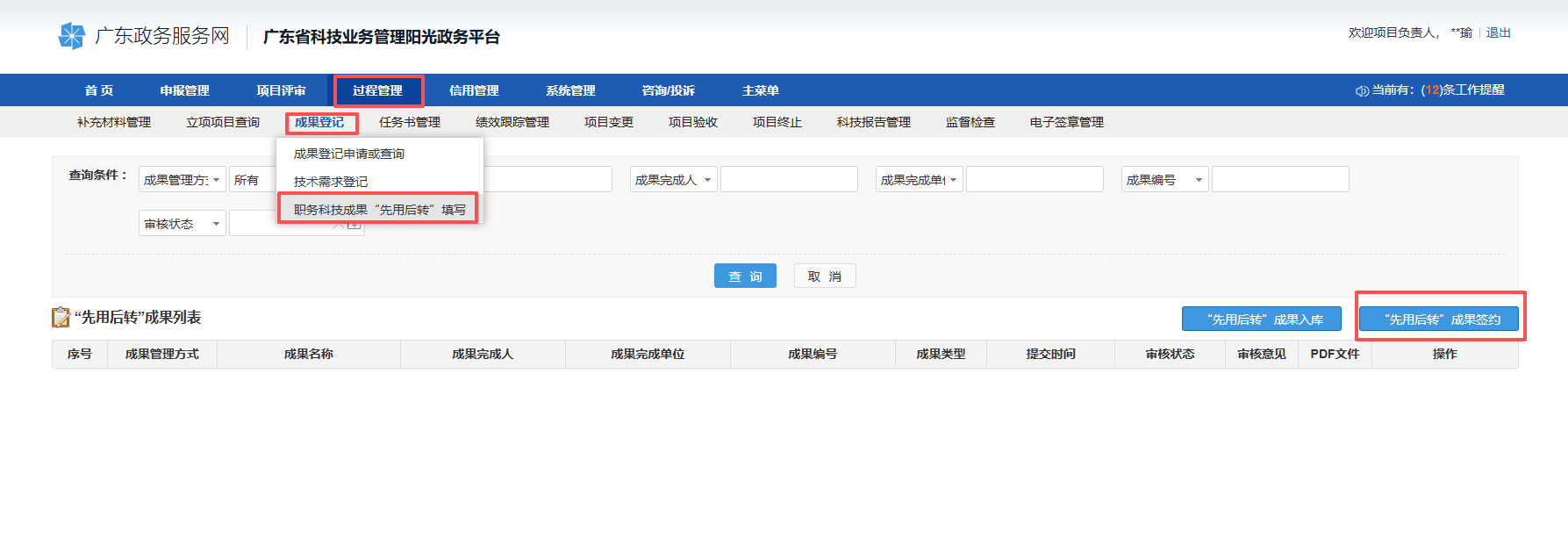Open the 系统管理 menu

570,90
